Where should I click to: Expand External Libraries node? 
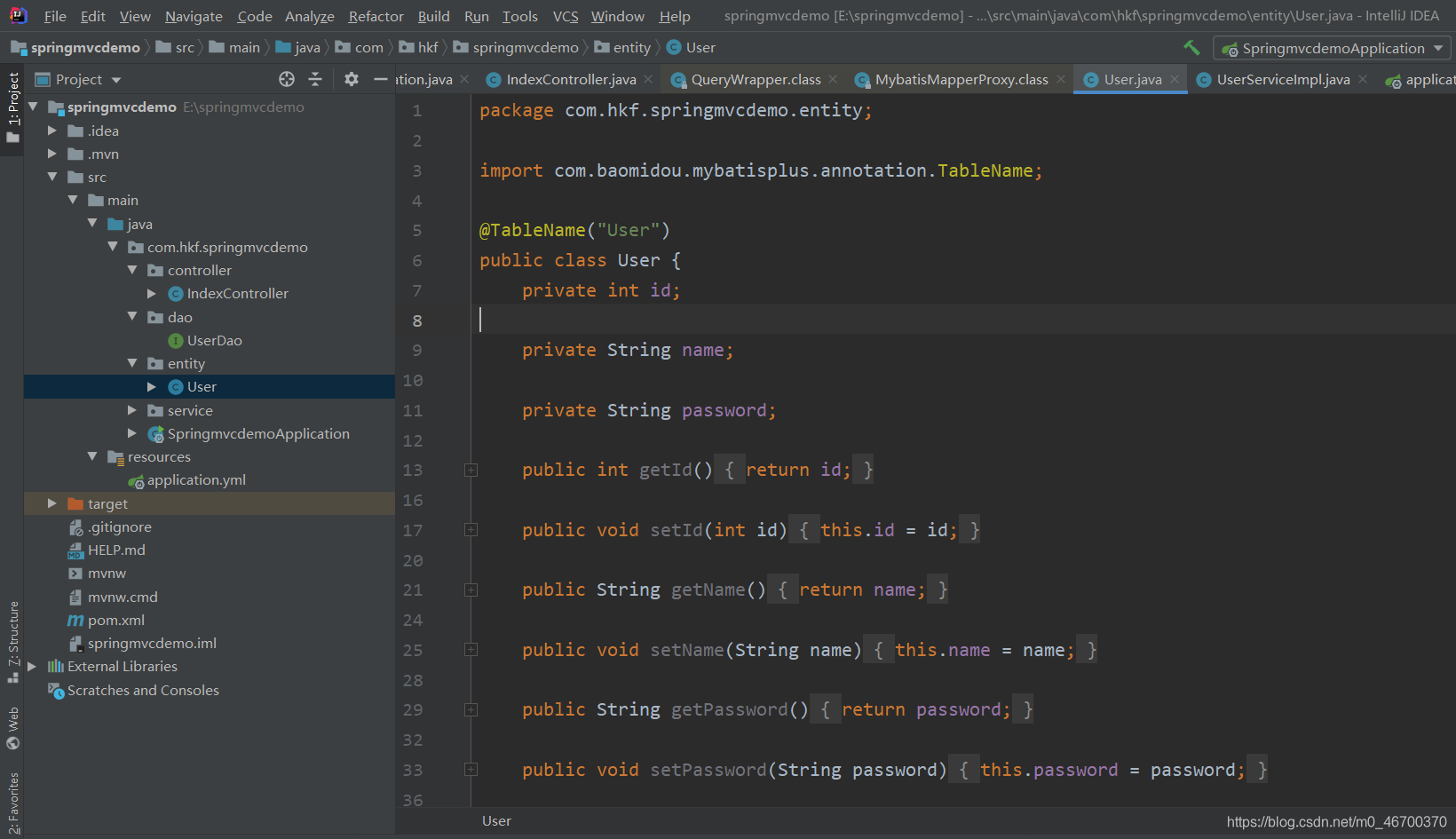[32, 666]
